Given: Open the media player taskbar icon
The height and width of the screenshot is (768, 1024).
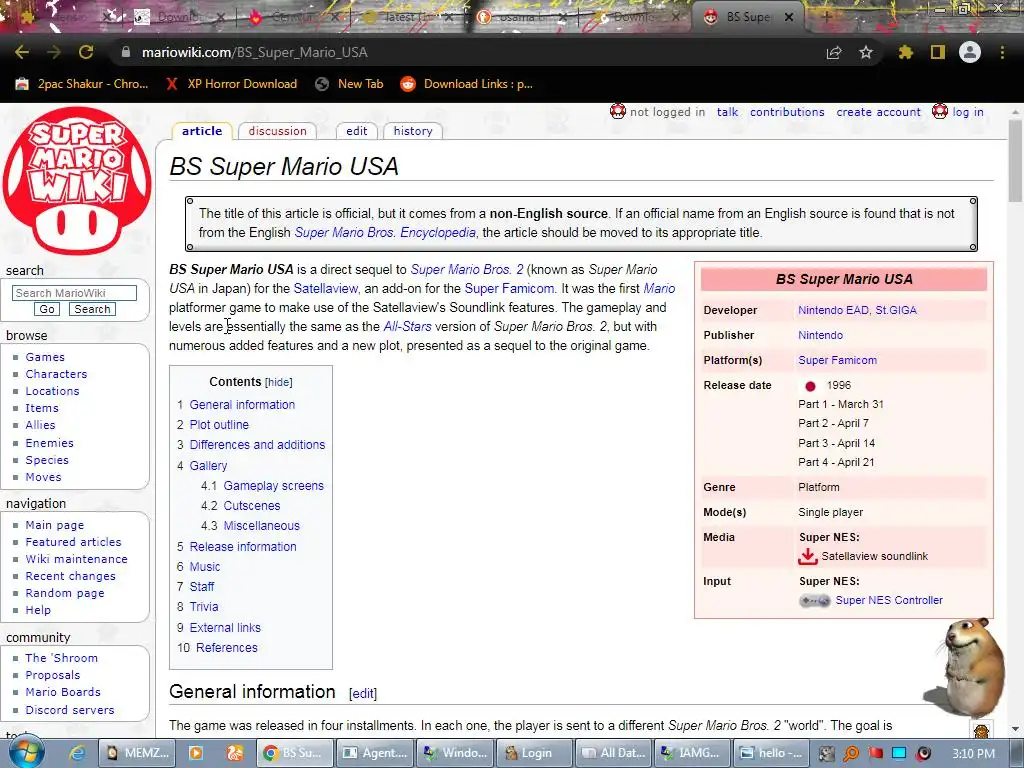Looking at the screenshot, I should point(195,753).
